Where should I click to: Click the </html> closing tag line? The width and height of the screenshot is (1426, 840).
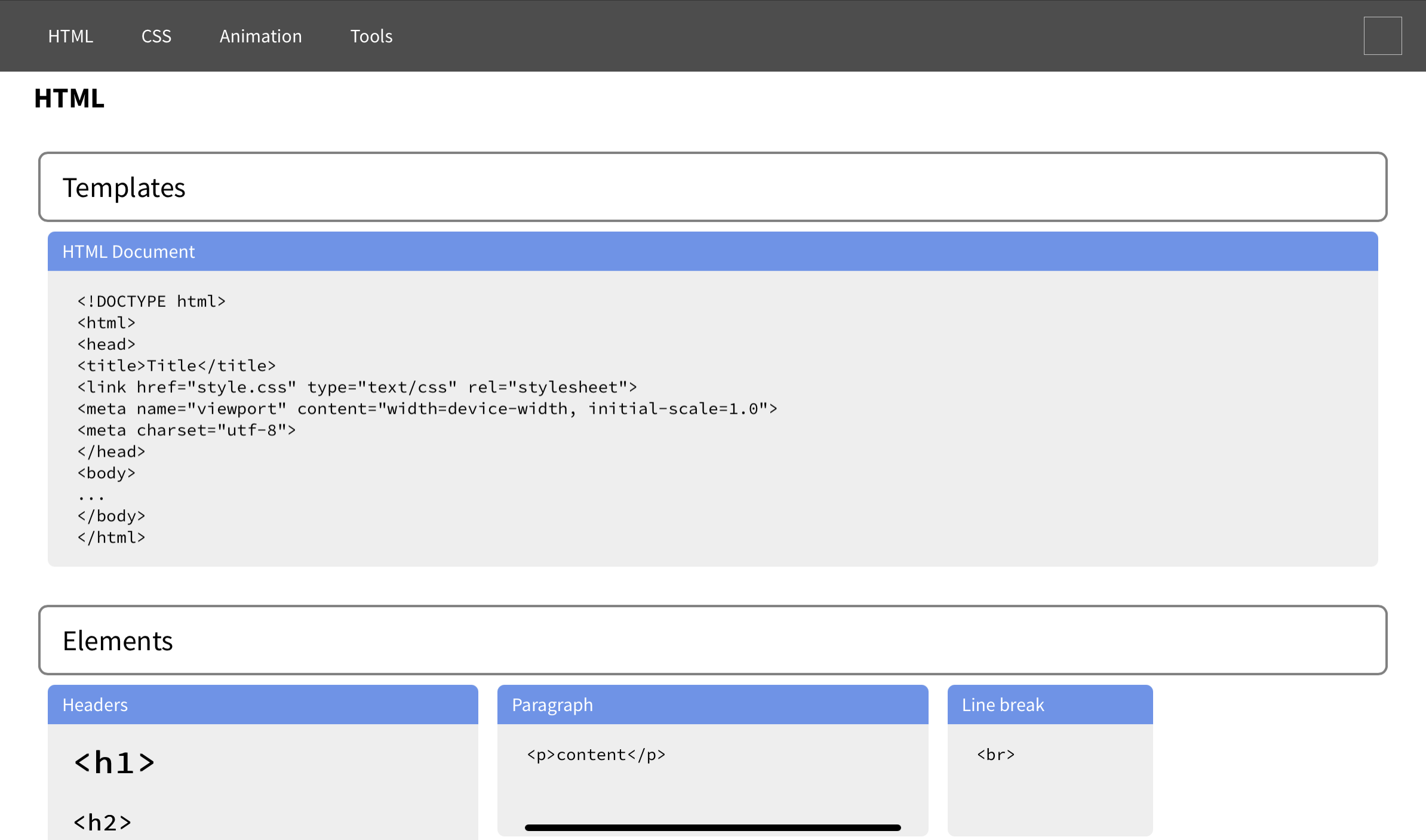(111, 538)
